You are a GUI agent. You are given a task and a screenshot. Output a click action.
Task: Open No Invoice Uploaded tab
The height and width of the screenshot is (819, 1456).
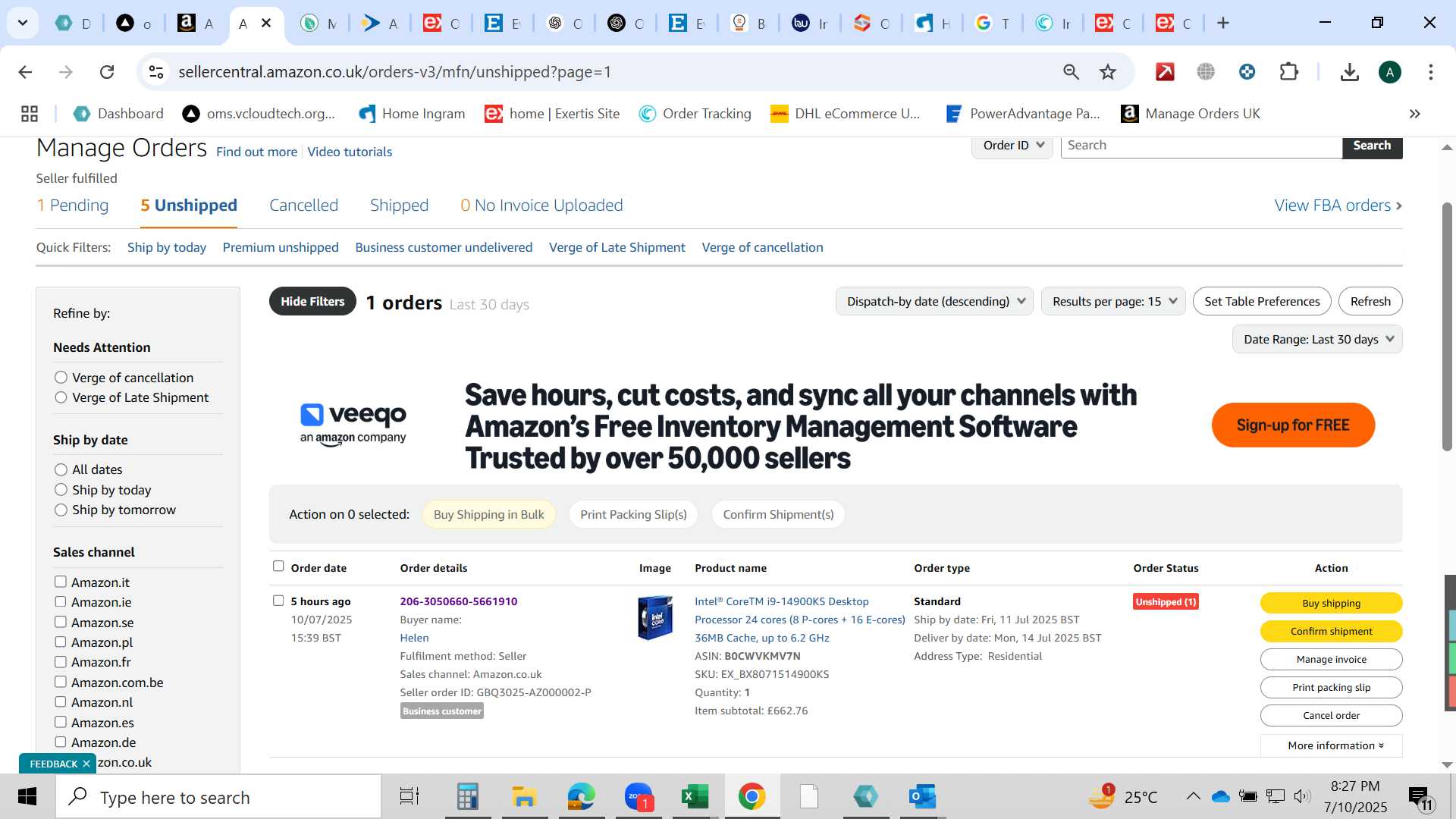(541, 206)
